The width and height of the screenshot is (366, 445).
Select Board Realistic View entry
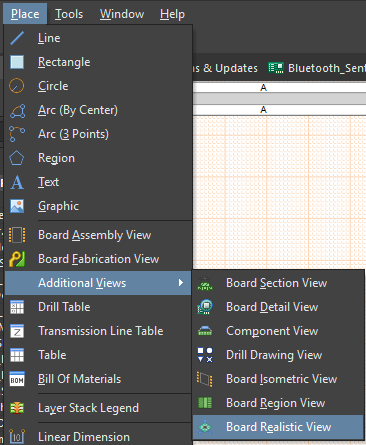(278, 427)
